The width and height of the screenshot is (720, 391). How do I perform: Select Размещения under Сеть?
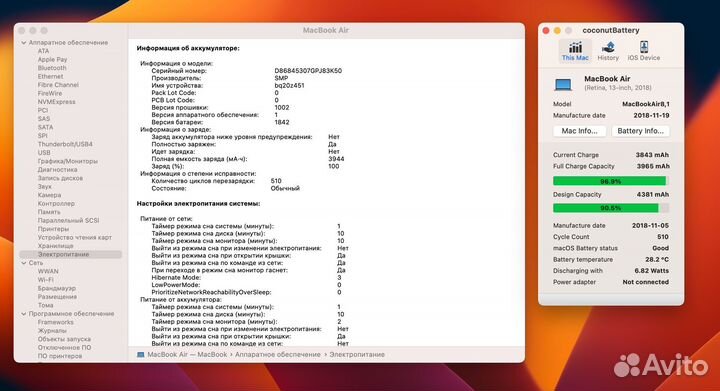(x=57, y=297)
